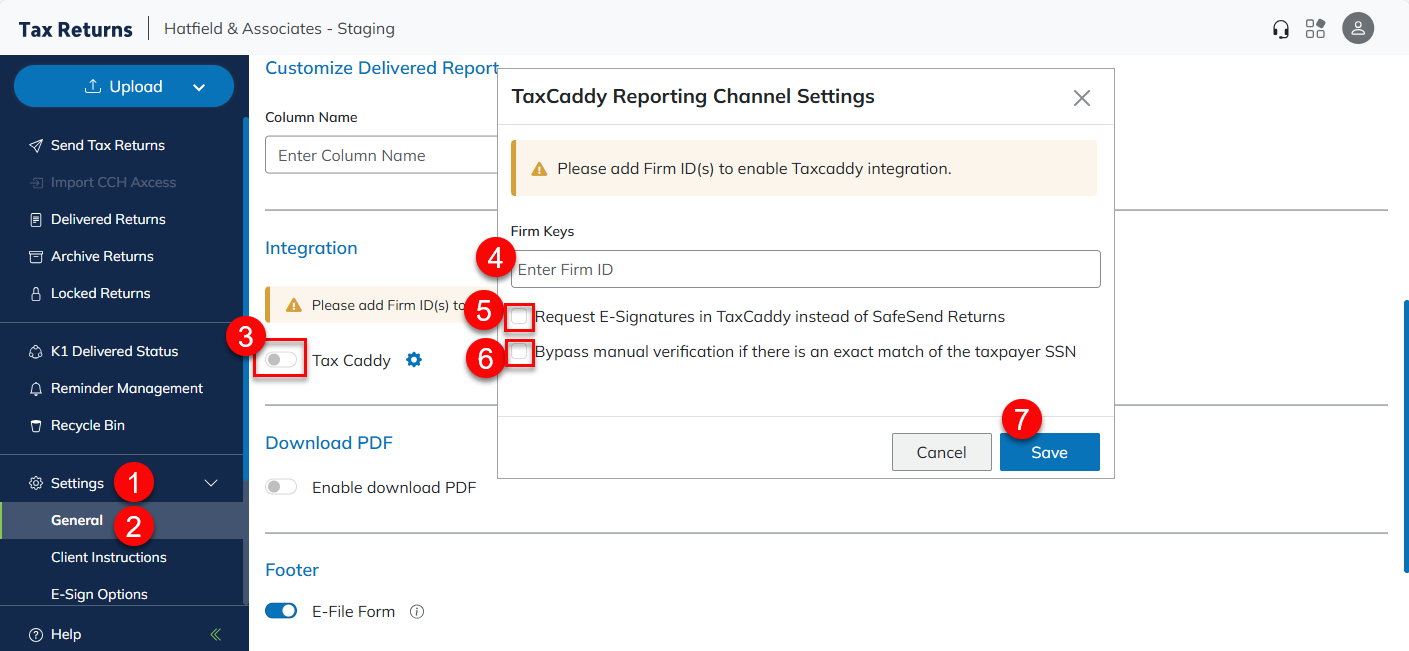
Task: Enable the download PDF toggle
Action: click(x=281, y=487)
